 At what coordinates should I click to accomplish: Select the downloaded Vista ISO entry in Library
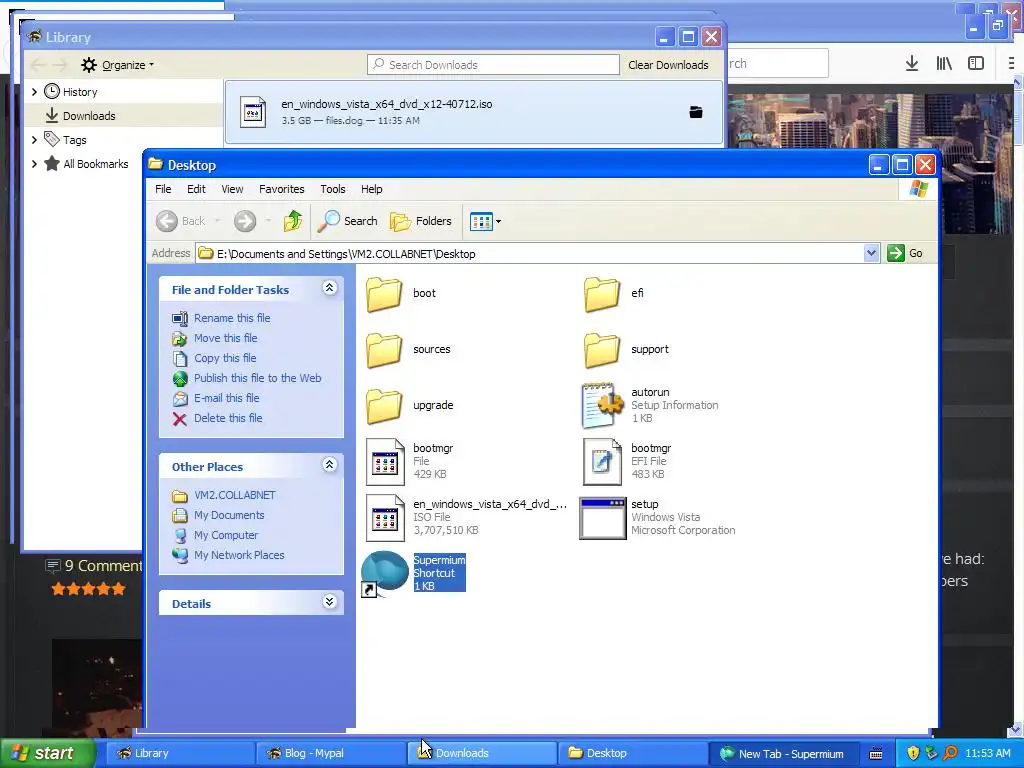pyautogui.click(x=474, y=112)
